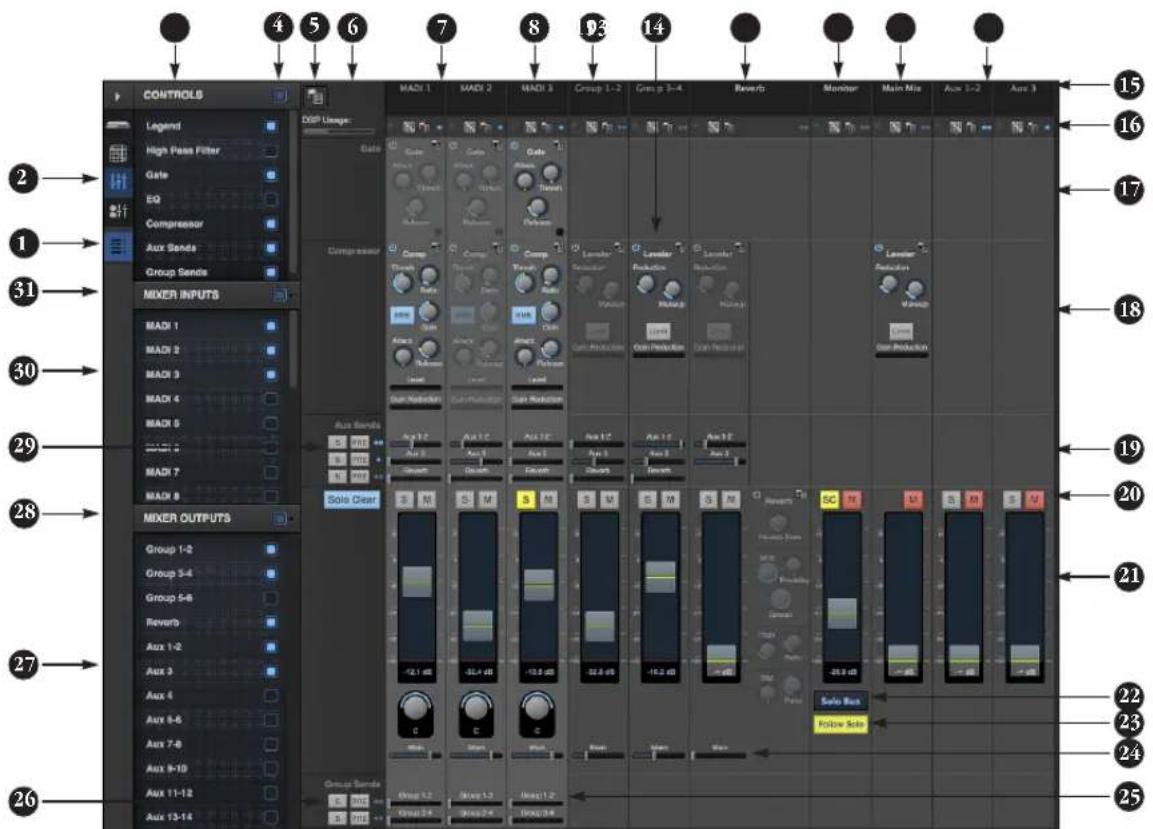Uncheck the Legend control checkbox
Screen dimensions: 1153x829
[271, 127]
